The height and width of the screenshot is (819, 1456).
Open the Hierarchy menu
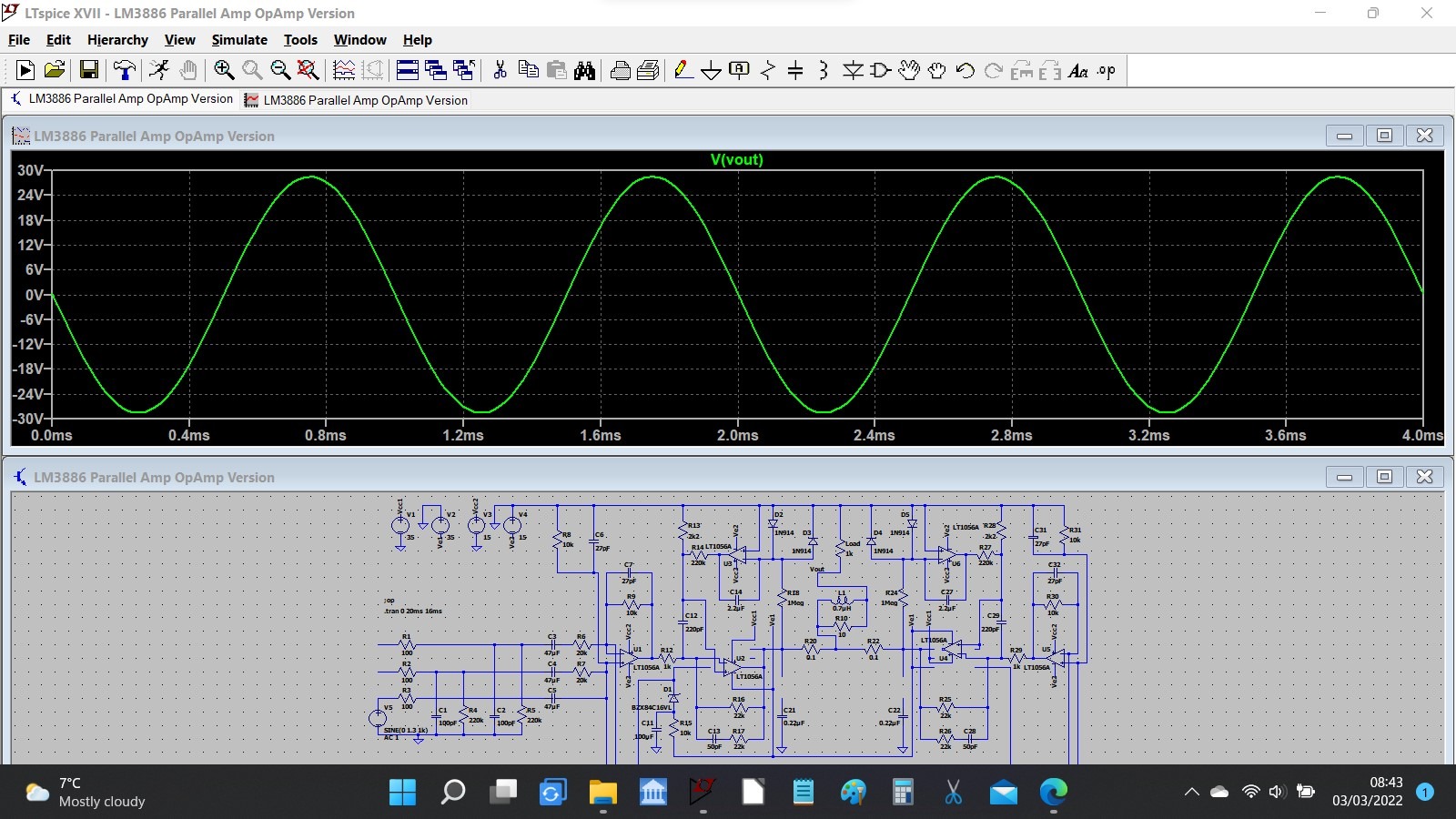tap(117, 40)
